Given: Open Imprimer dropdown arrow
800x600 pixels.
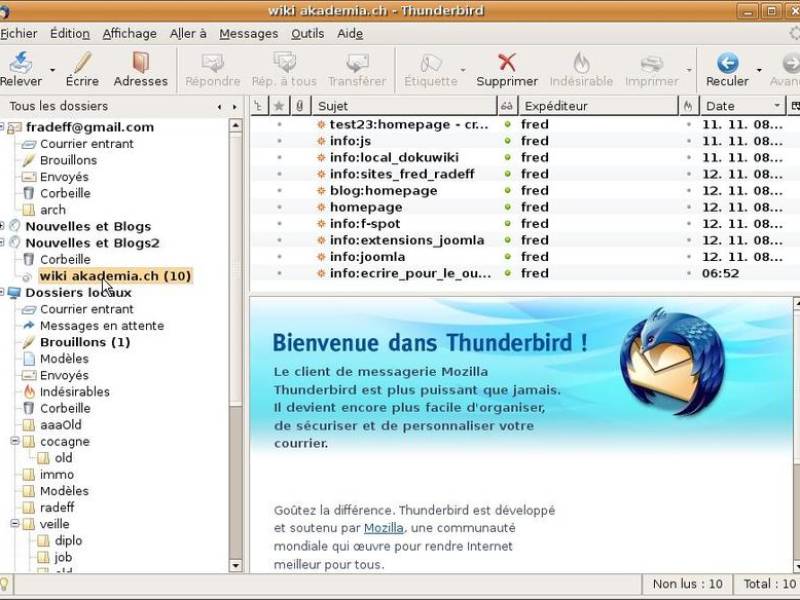Looking at the screenshot, I should [689, 70].
